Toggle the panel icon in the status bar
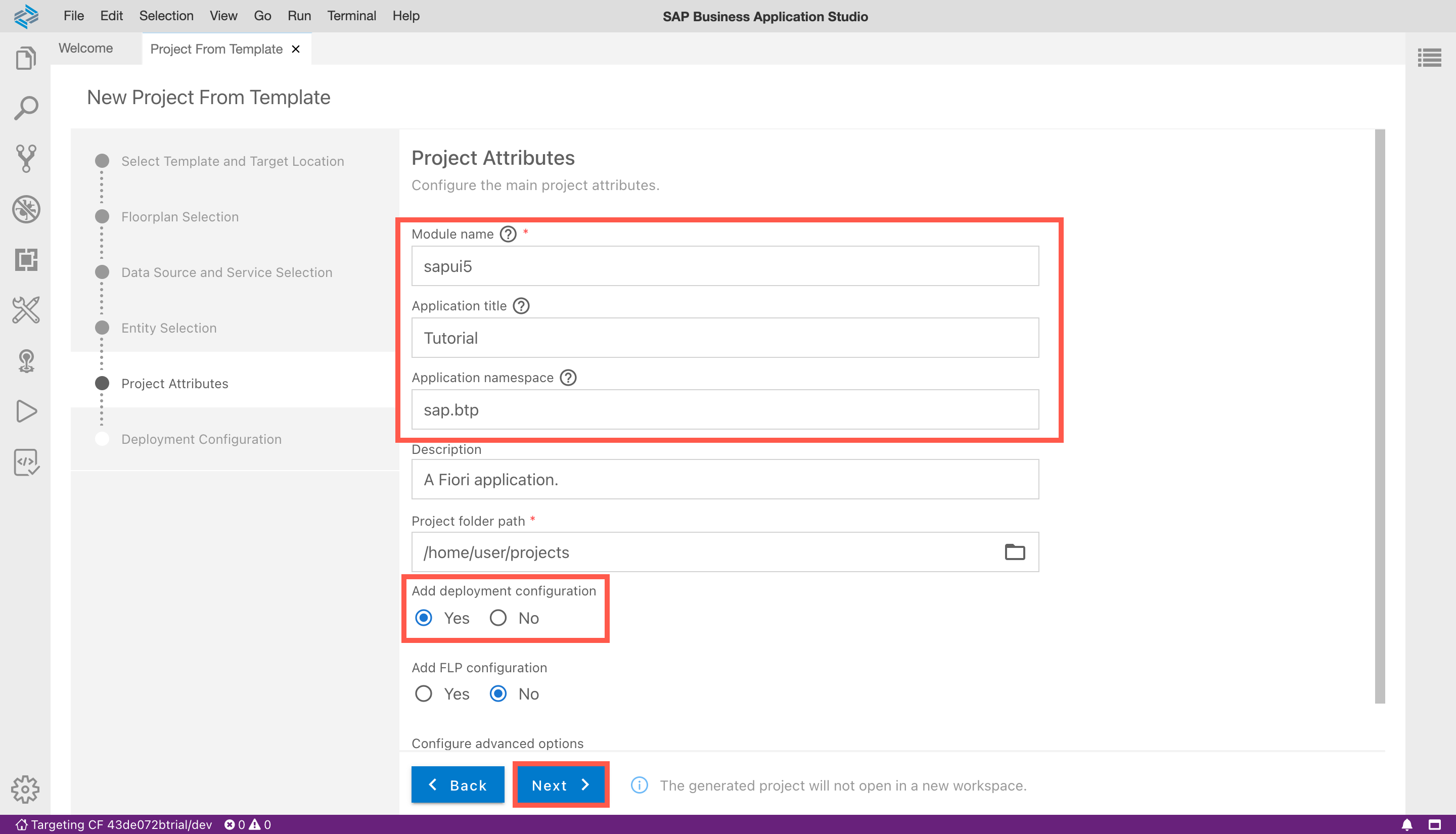 point(1435,825)
